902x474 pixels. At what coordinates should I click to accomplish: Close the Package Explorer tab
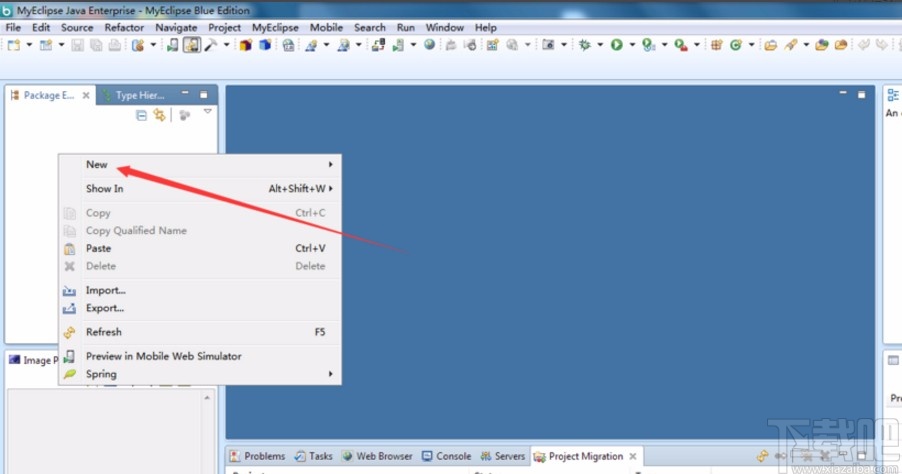[x=86, y=95]
